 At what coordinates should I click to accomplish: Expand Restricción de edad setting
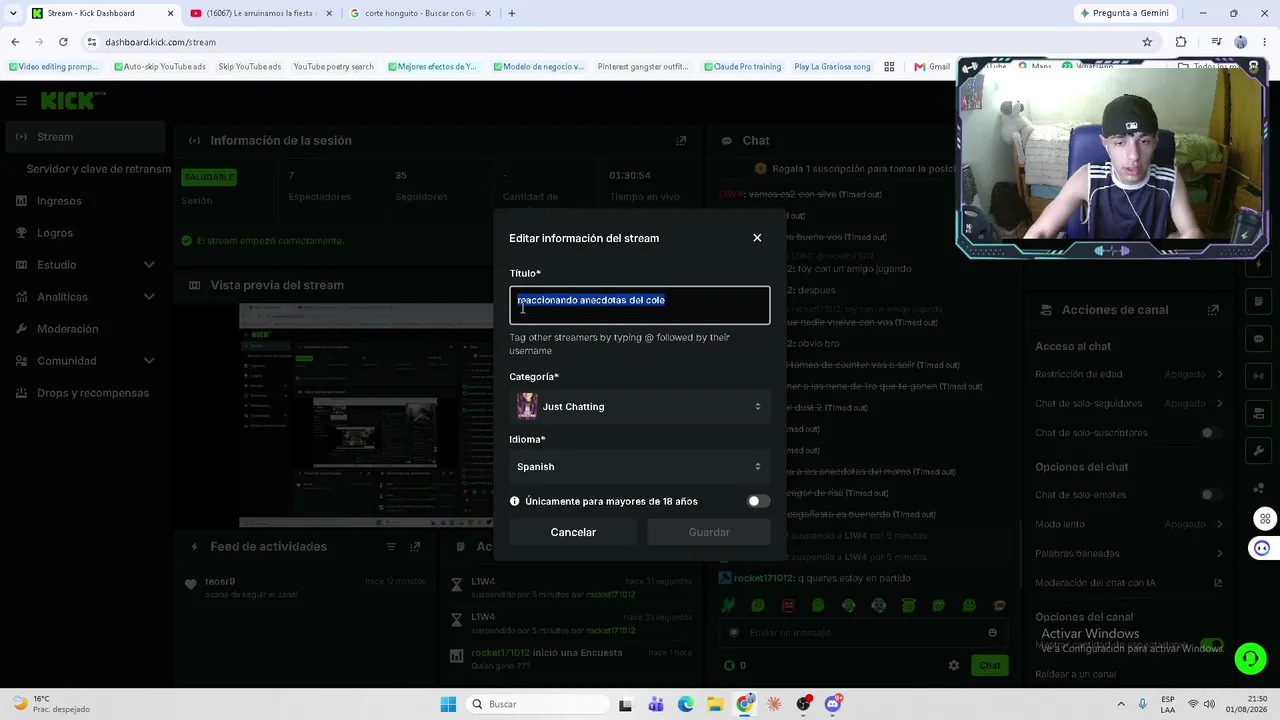click(x=1129, y=374)
